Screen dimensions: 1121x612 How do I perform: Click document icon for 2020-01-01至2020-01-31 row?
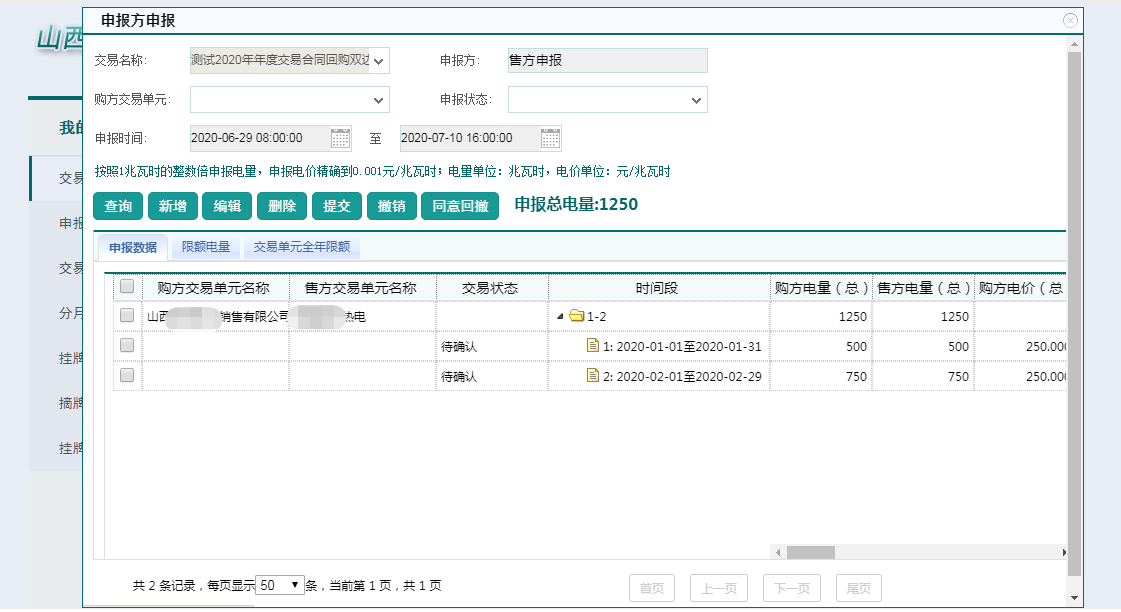[592, 346]
